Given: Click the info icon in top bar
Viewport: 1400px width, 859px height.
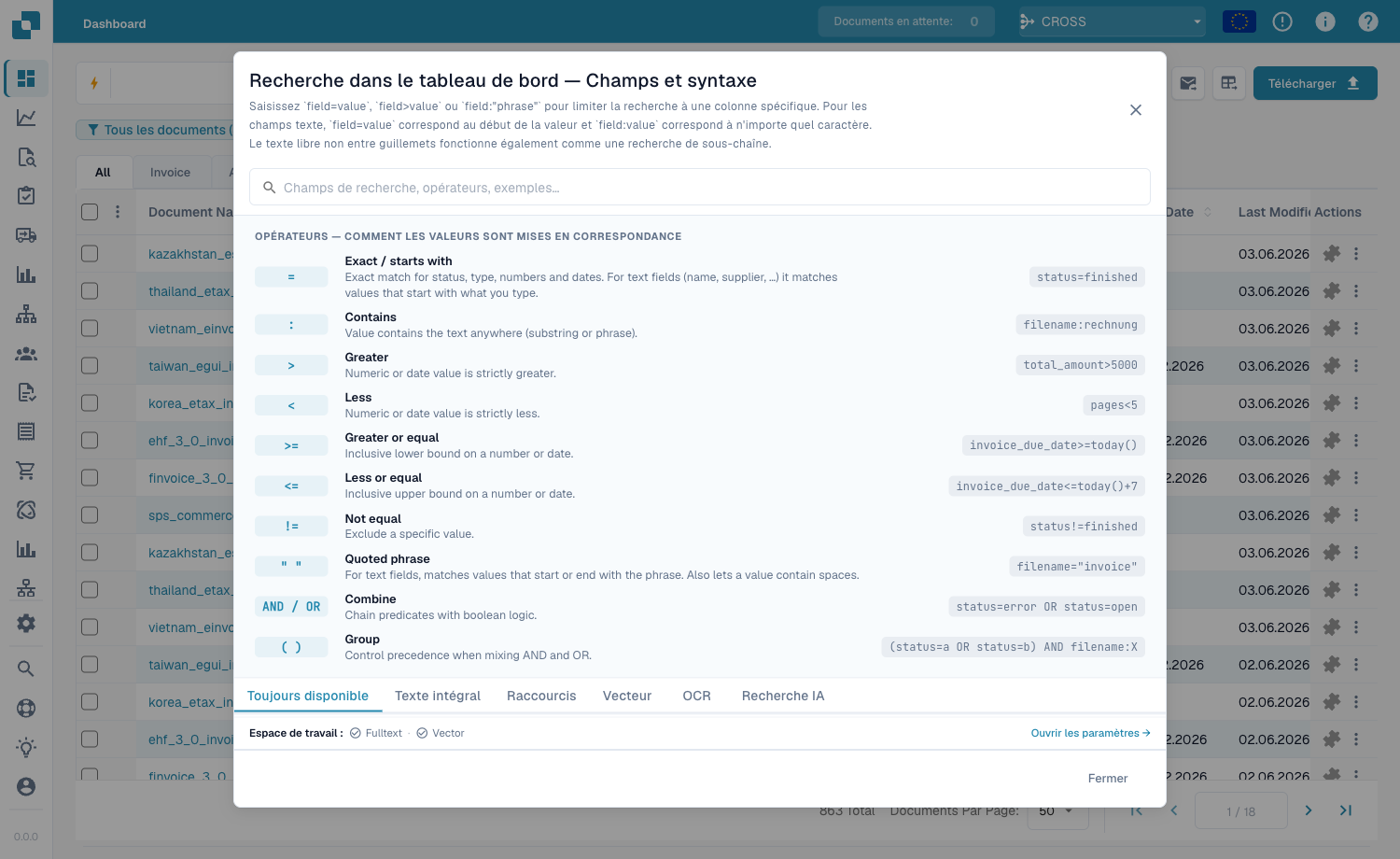Looking at the screenshot, I should coord(1325,21).
